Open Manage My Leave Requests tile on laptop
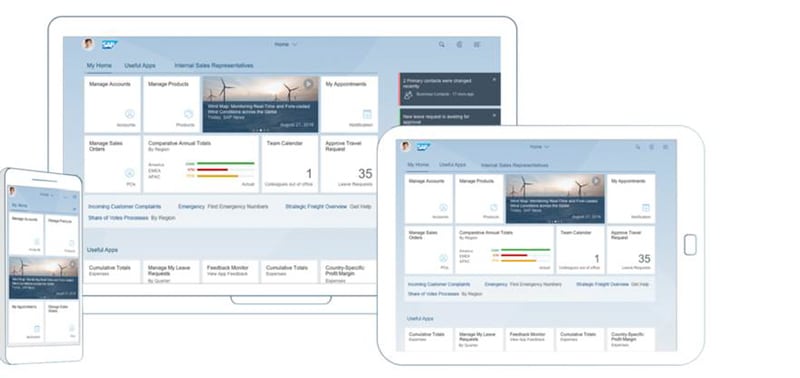Viewport: 800px width, 378px height. pos(171,272)
